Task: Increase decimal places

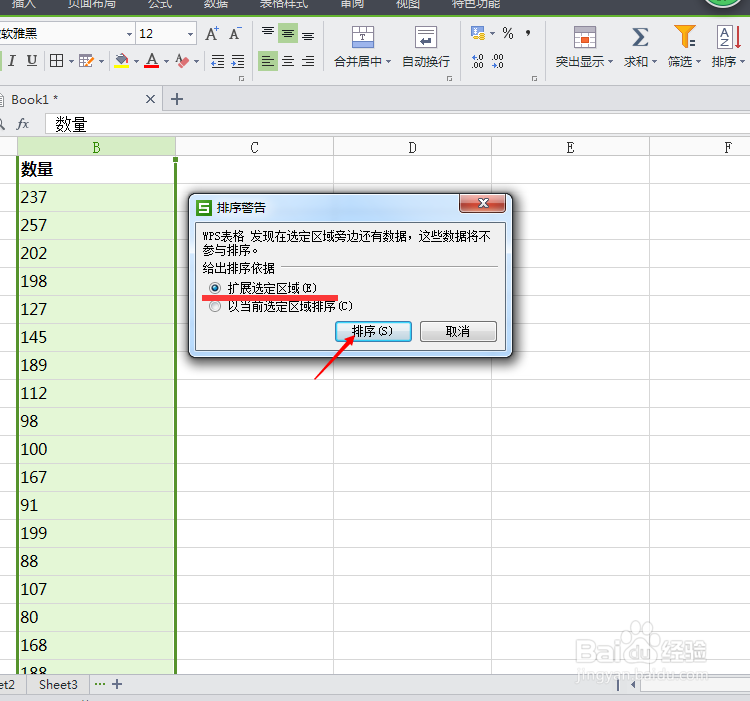Action: [x=477, y=61]
